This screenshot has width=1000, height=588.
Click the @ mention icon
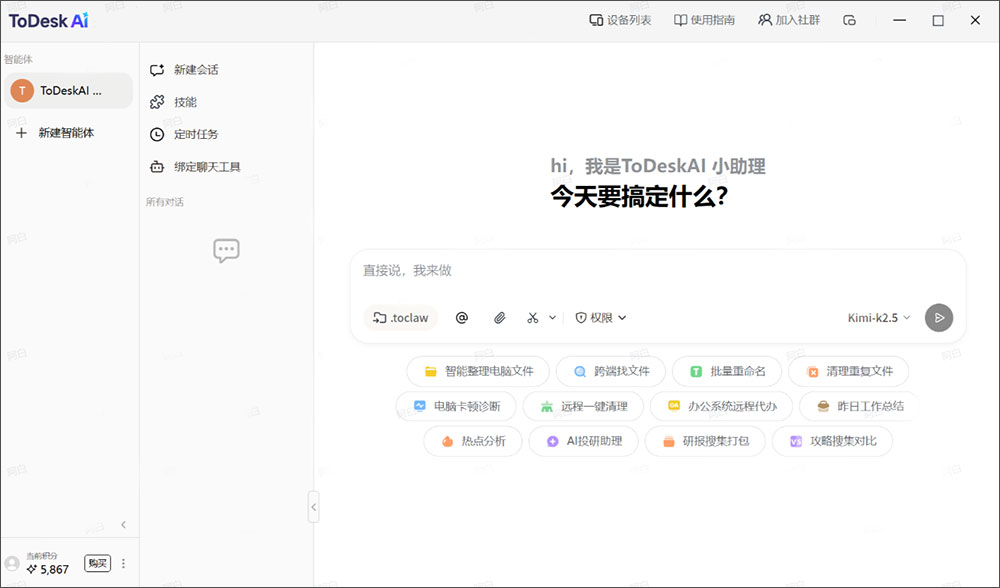(x=462, y=318)
